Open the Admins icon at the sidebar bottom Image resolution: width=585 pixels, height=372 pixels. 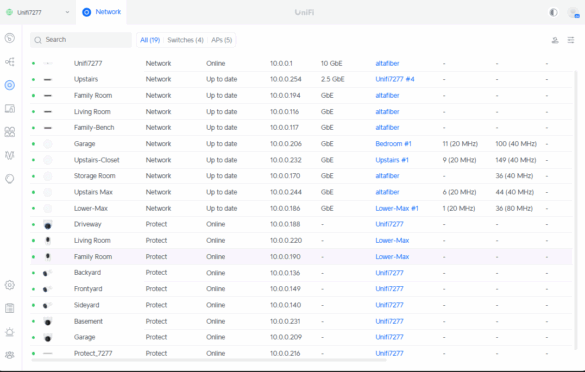coord(10,355)
